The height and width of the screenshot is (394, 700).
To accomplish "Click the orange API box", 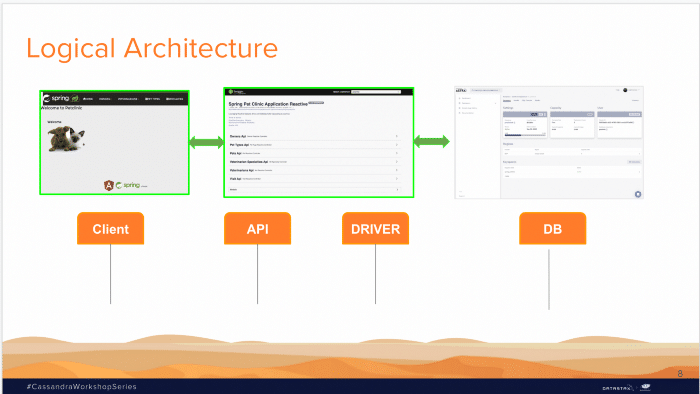I will (257, 228).
